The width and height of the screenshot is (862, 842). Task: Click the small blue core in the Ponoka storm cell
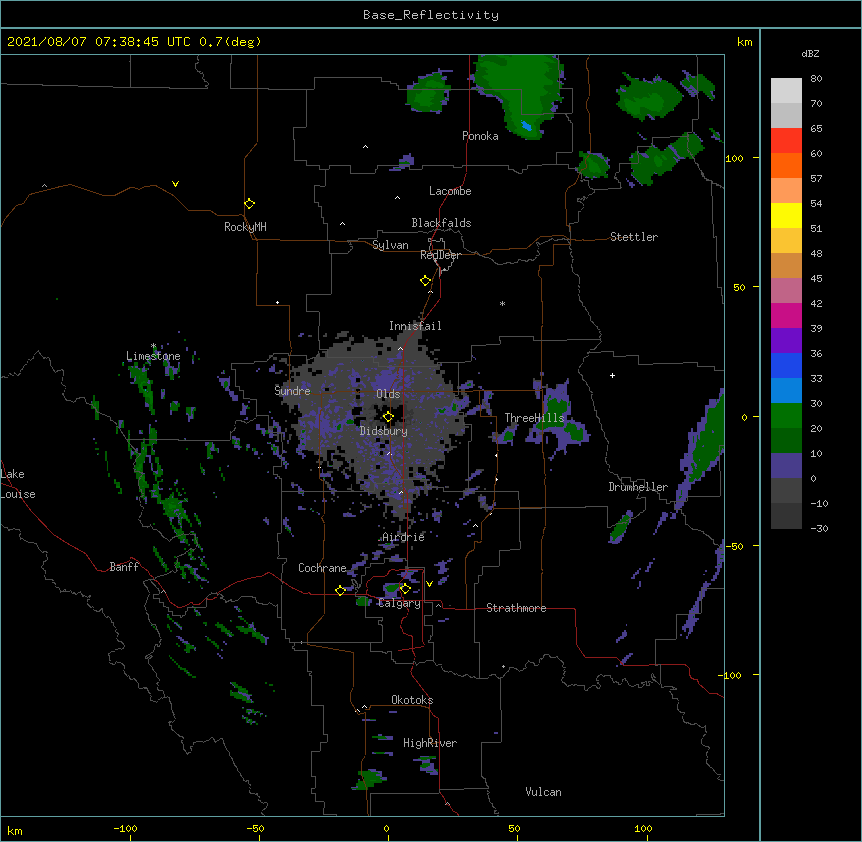527,126
